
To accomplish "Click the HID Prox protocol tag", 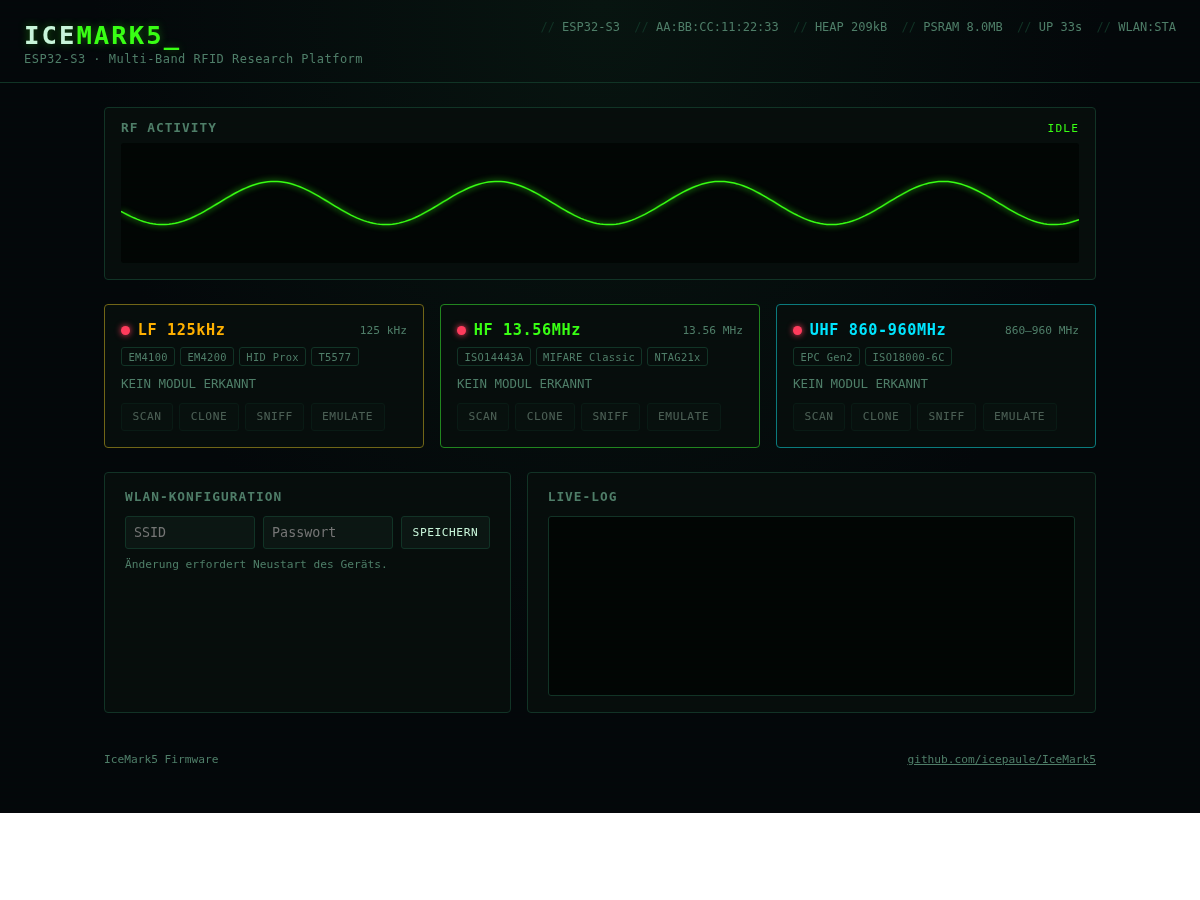I will click(272, 357).
